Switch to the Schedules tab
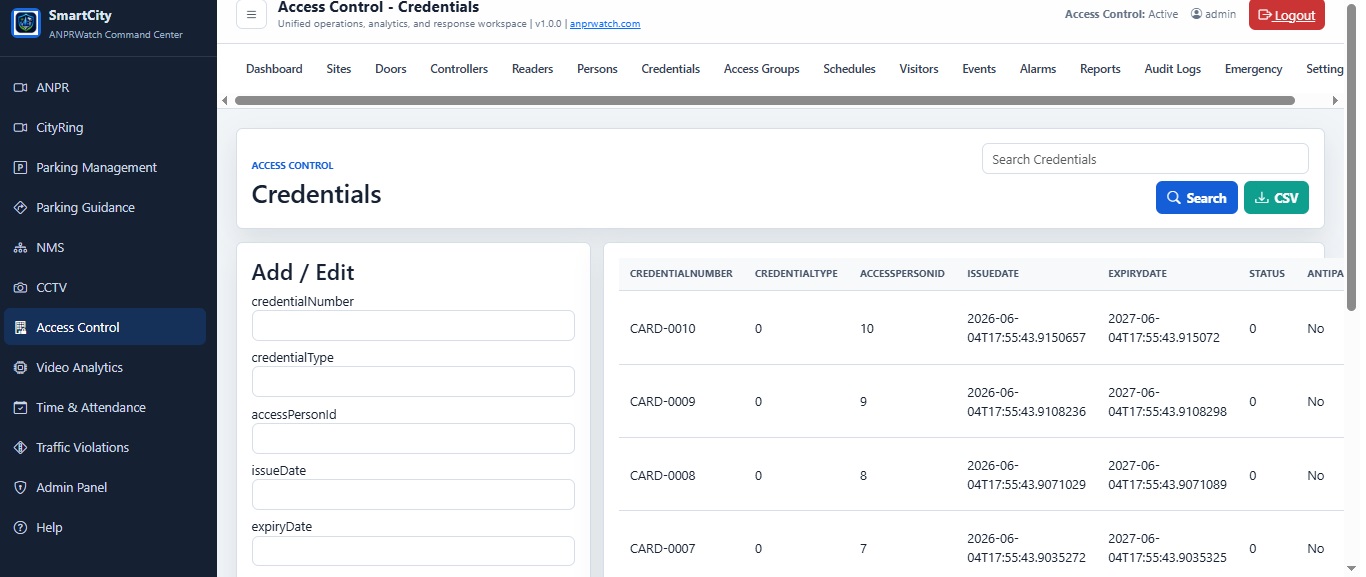Viewport: 1366px width, 577px height. (x=849, y=69)
